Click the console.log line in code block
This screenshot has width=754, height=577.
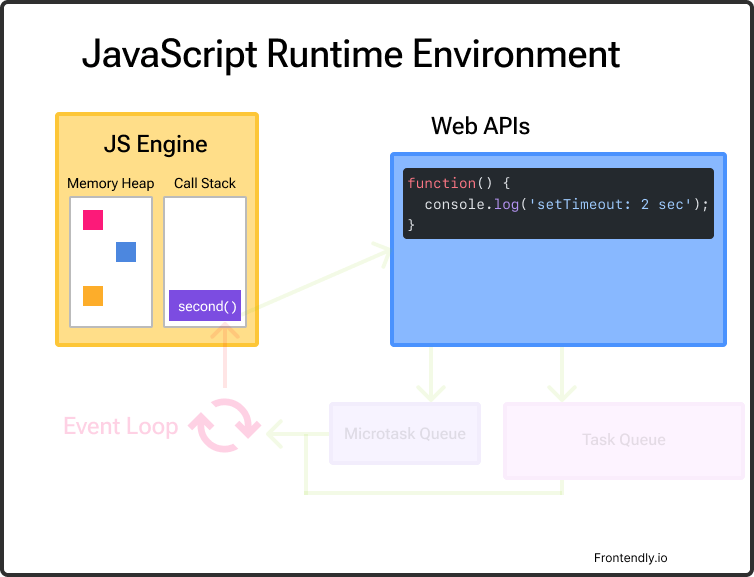(565, 204)
